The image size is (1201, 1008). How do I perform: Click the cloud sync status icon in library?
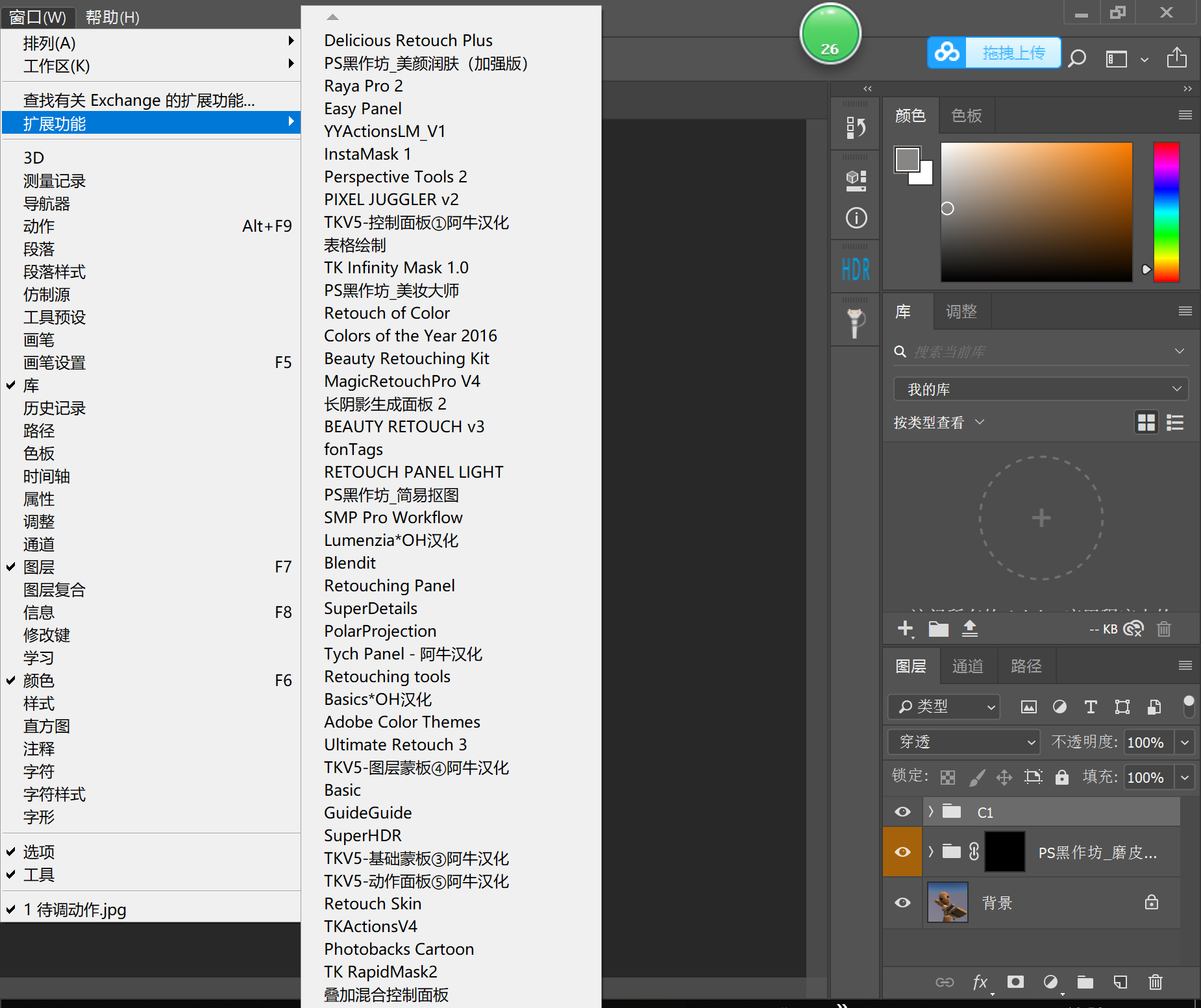pyautogui.click(x=1133, y=628)
